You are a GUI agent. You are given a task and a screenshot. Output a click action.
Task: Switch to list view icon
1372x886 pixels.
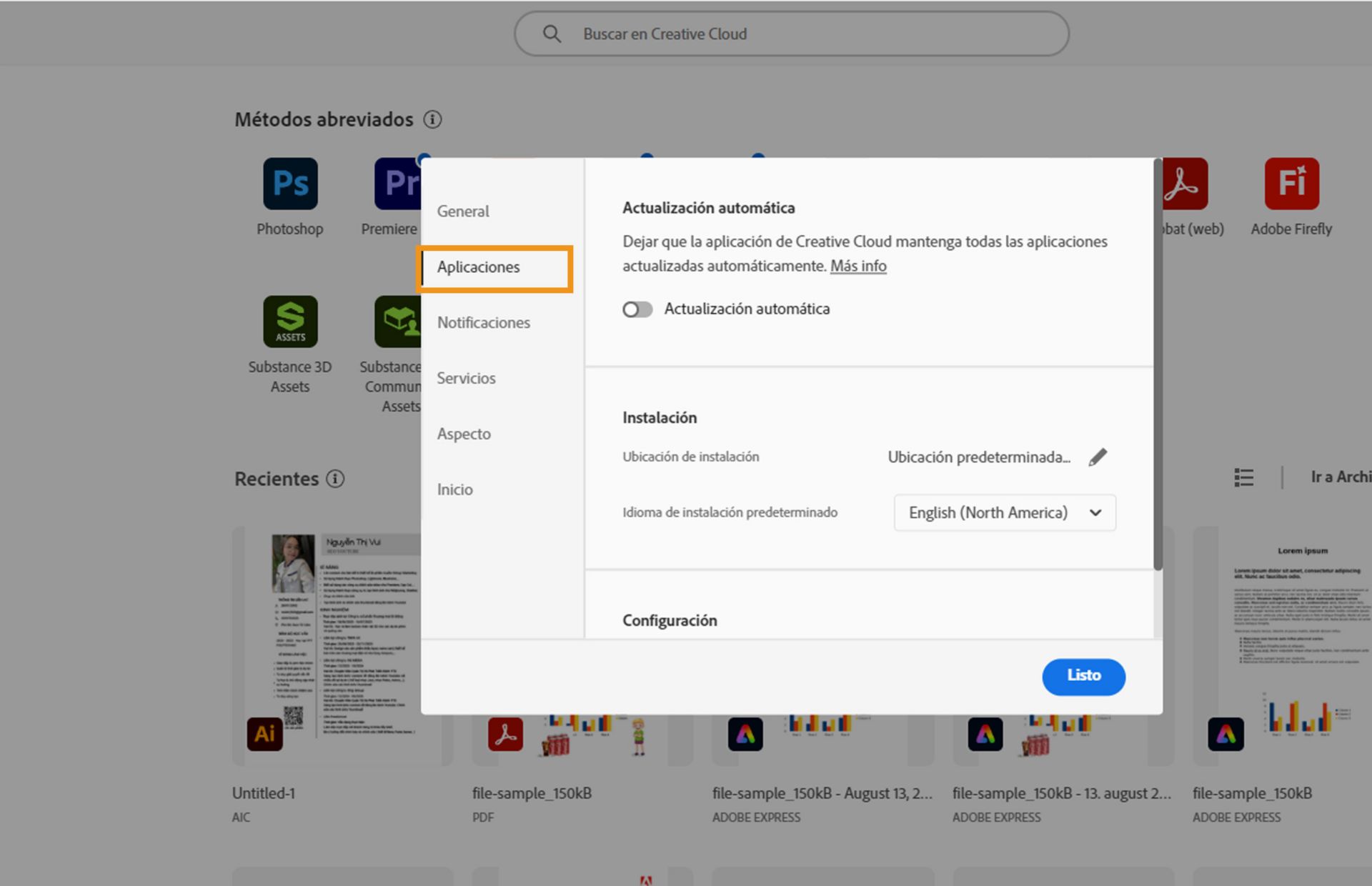[1243, 477]
